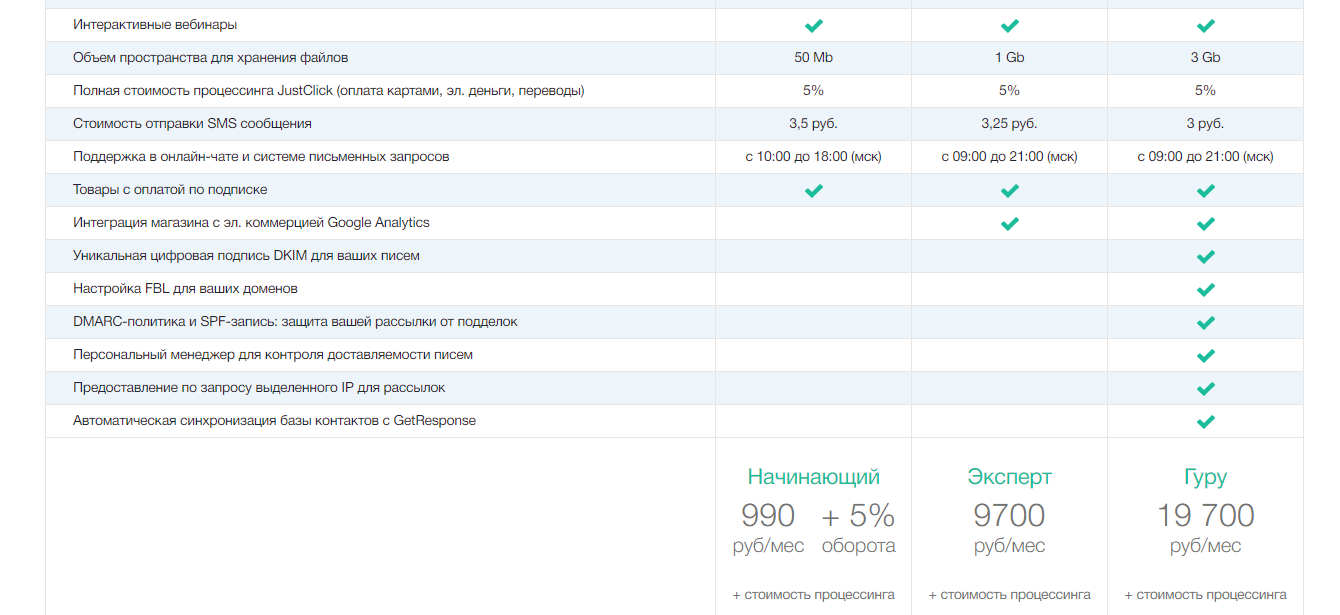This screenshot has height=615, width=1340.
Task: Select the Гуру plan title
Action: 1205,477
